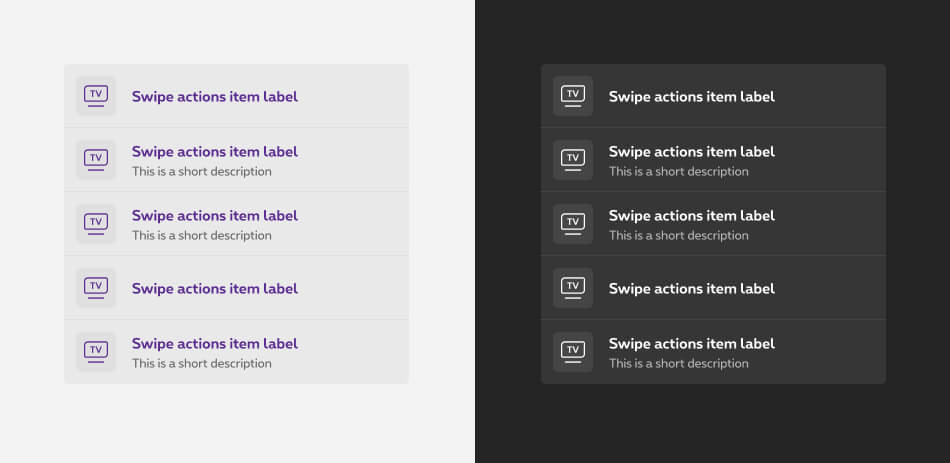This screenshot has width=950, height=463.
Task: Click the TV icon in the first dark-theme row
Action: [573, 96]
